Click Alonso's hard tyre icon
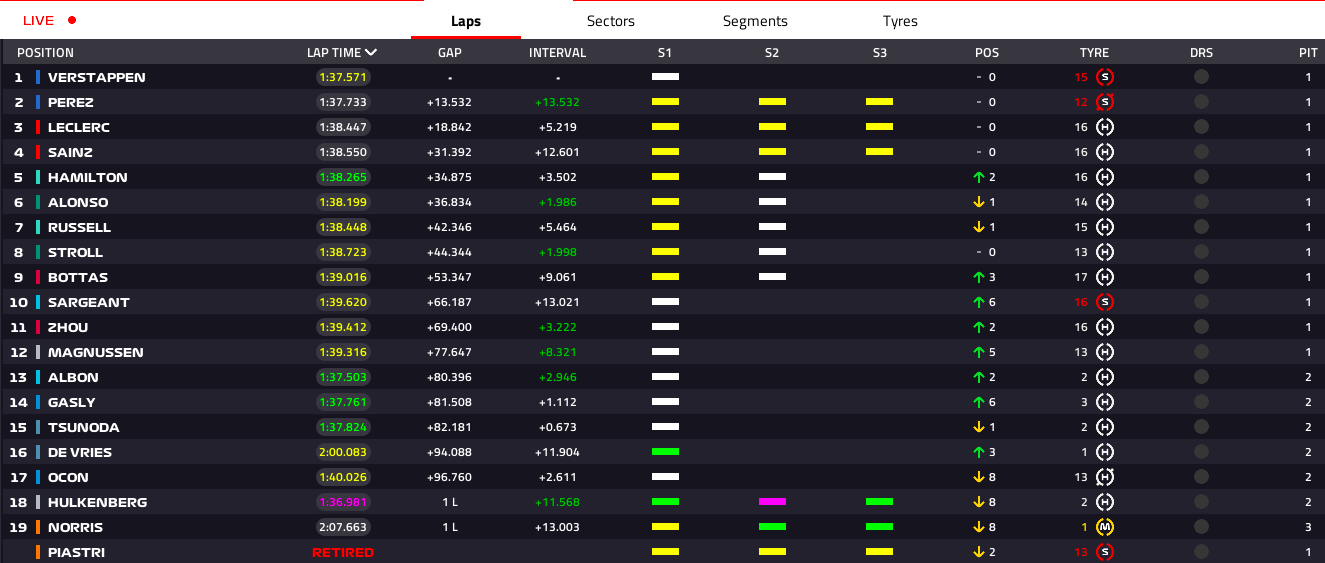Screen dimensions: 1325x563 click(1105, 202)
